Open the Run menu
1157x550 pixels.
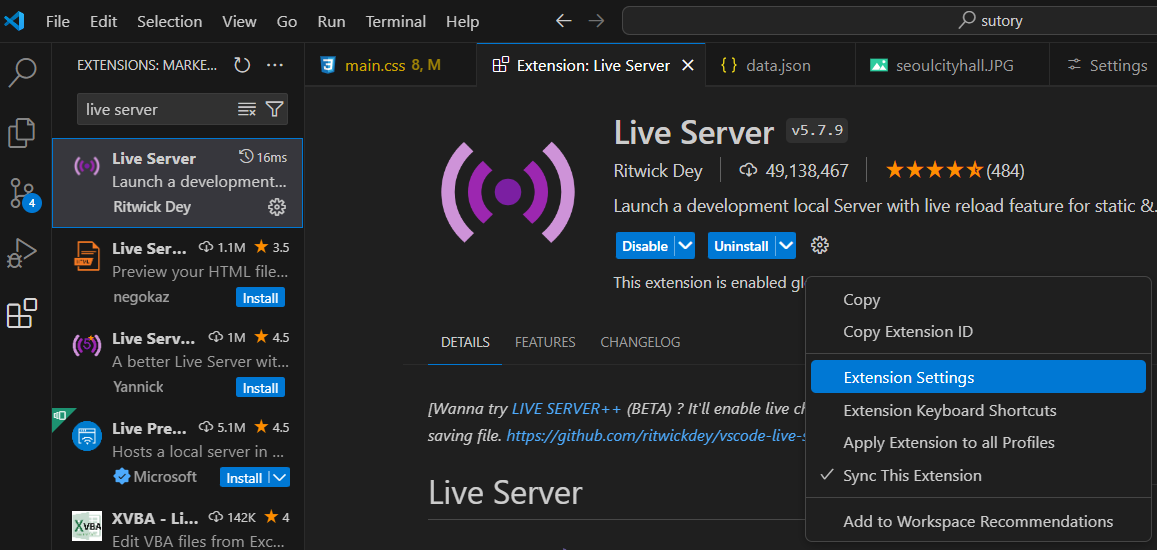pos(331,21)
